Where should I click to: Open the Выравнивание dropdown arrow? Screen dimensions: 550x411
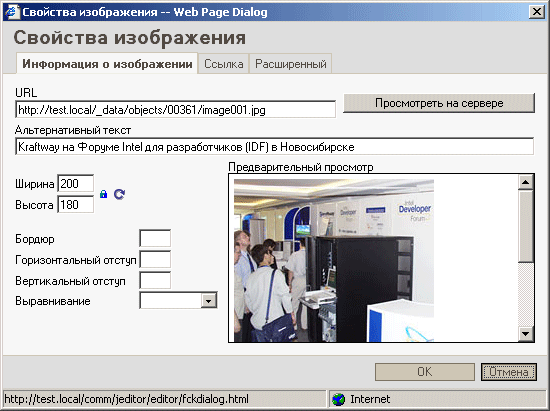209,301
